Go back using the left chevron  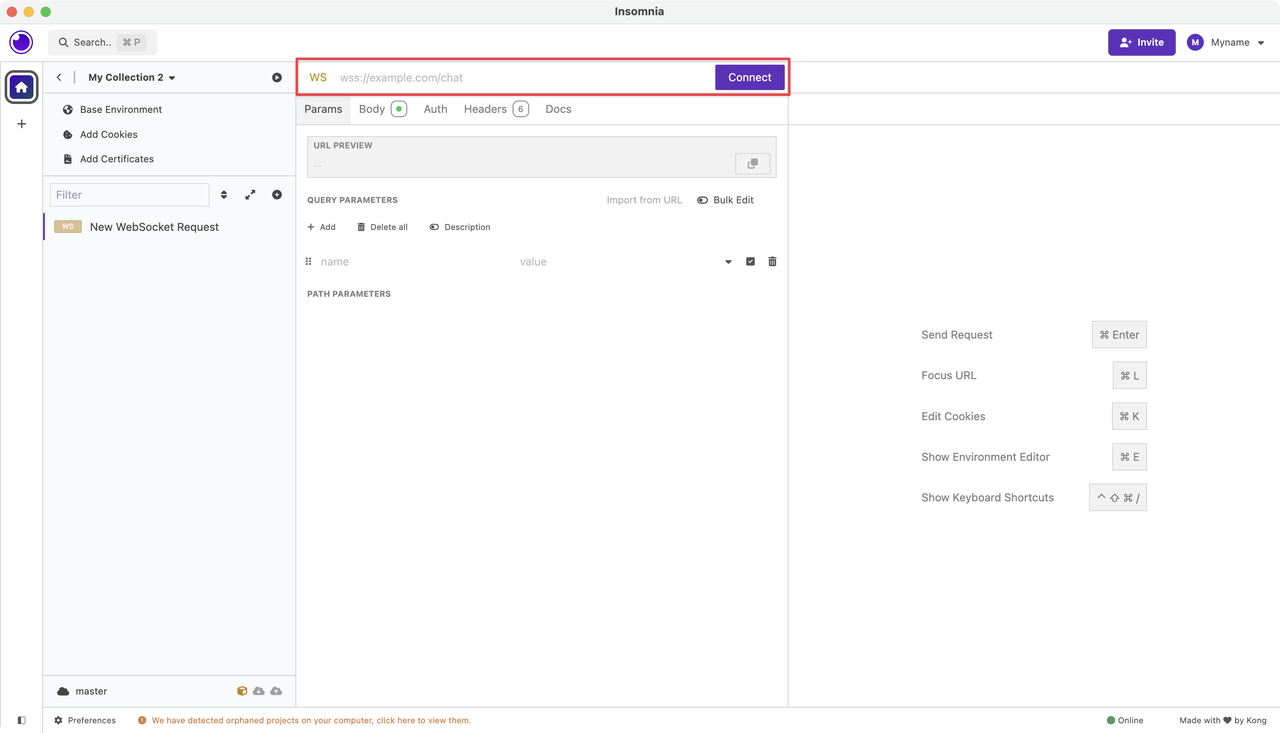pyautogui.click(x=59, y=77)
